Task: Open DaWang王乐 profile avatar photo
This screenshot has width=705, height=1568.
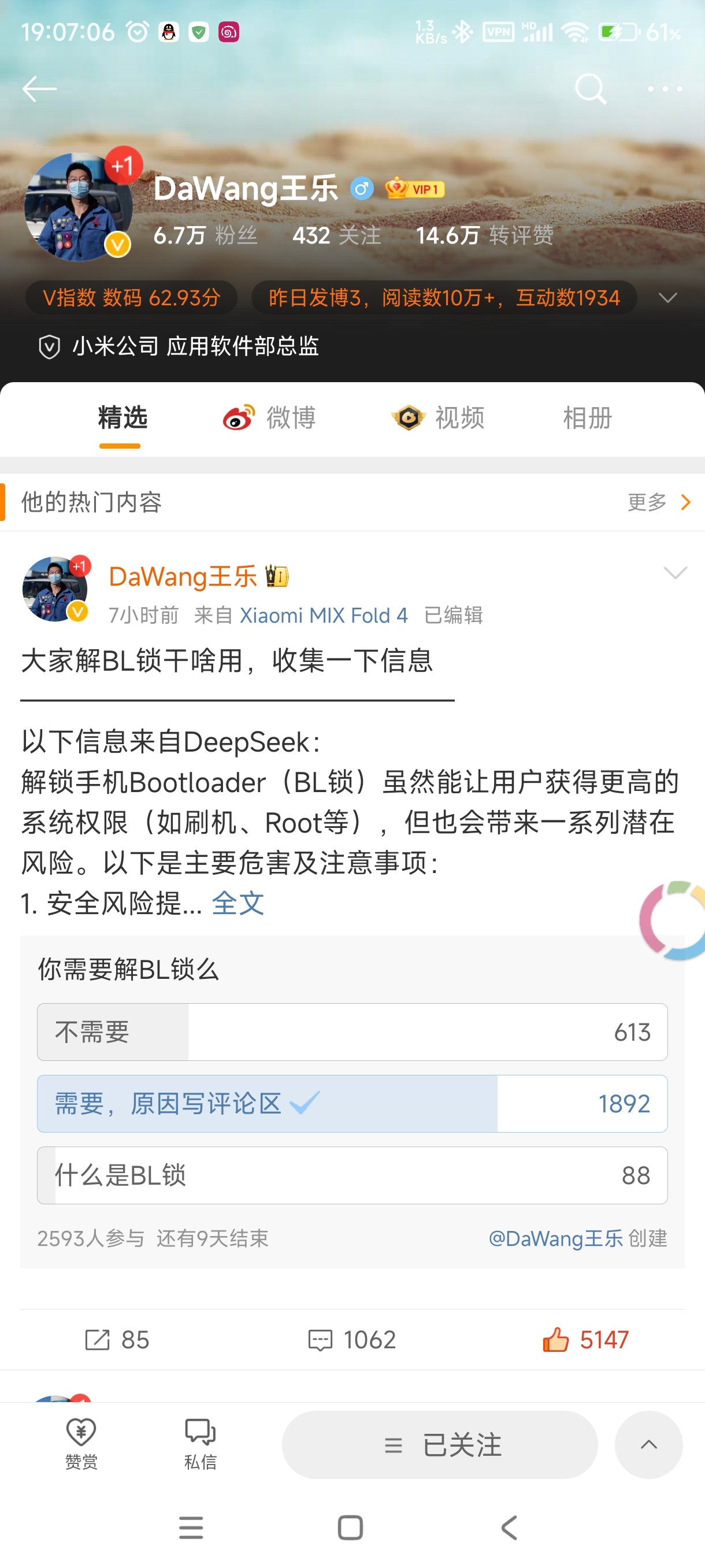Action: [x=79, y=207]
